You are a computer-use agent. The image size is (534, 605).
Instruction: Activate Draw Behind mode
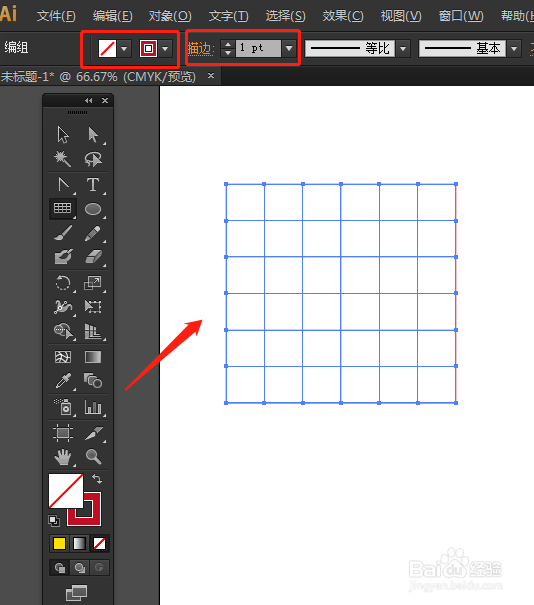point(80,568)
